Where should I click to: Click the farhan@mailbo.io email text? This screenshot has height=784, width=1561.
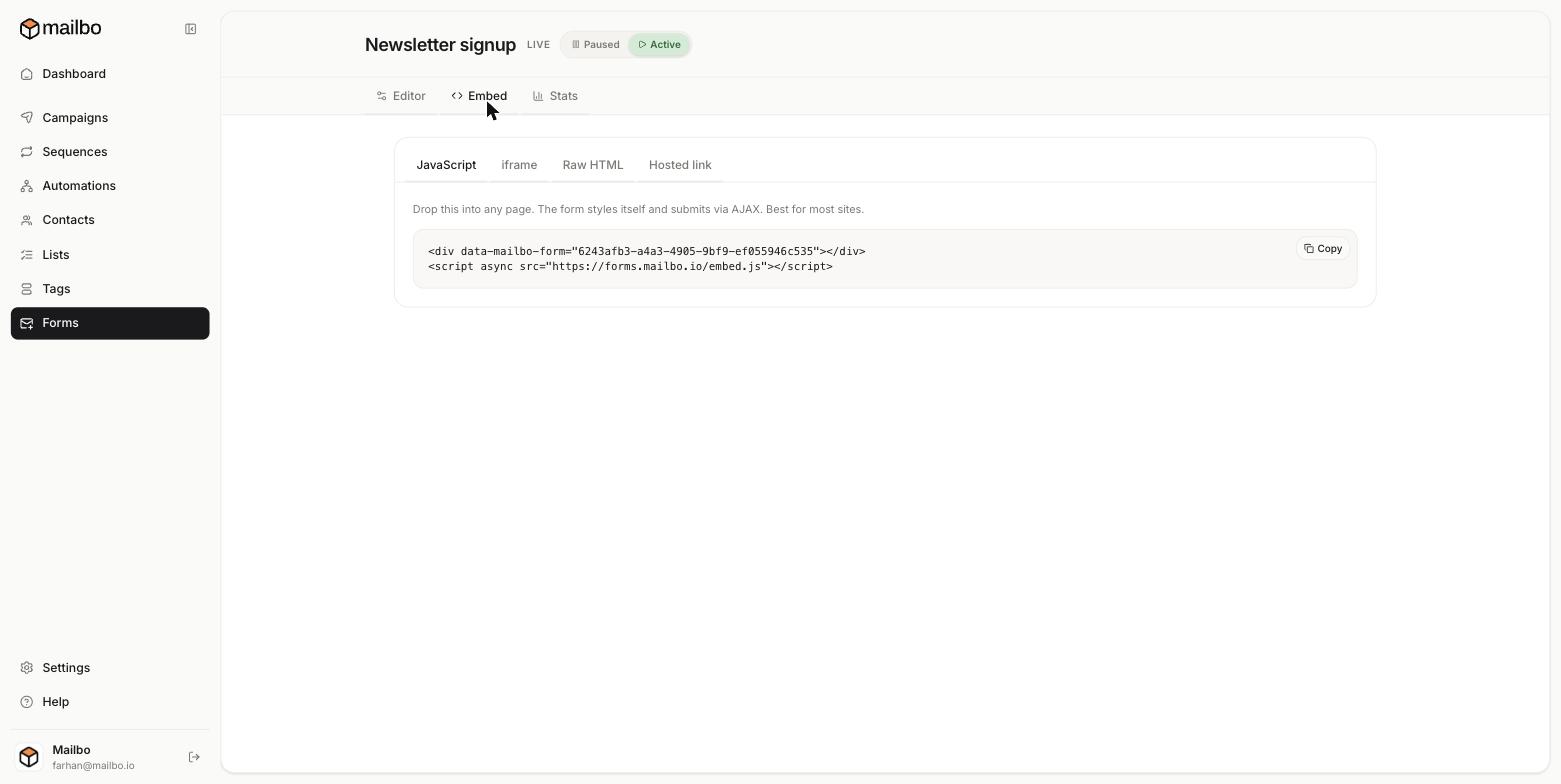(93, 766)
